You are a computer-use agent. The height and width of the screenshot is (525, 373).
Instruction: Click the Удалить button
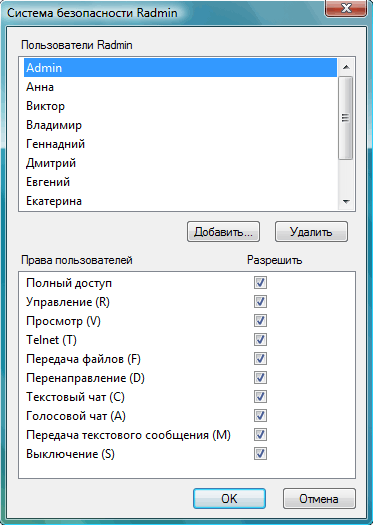pos(311,232)
